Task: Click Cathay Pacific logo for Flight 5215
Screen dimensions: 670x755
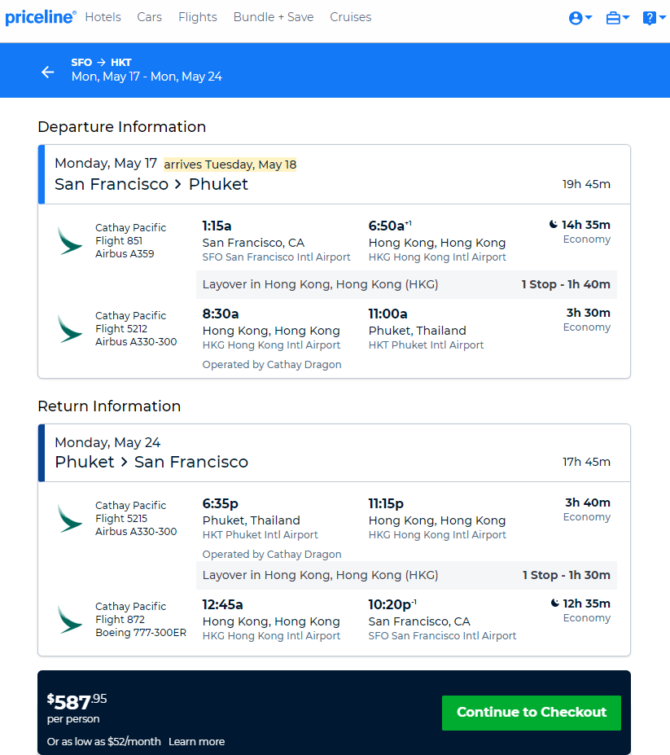Action: 70,519
